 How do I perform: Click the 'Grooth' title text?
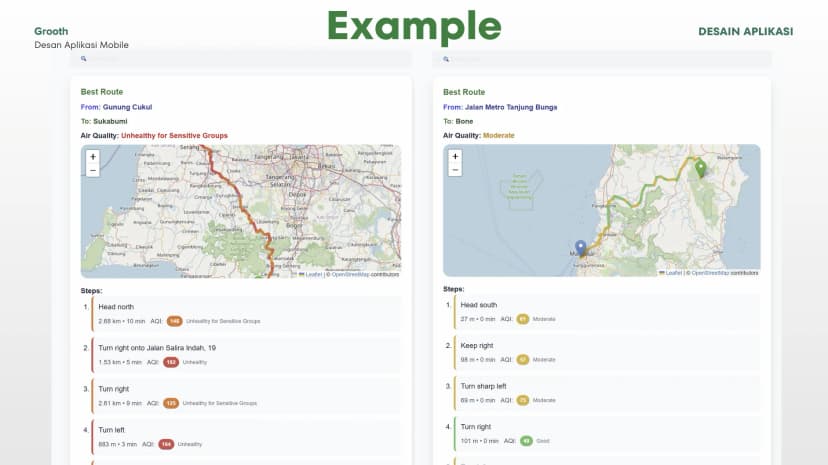point(51,31)
